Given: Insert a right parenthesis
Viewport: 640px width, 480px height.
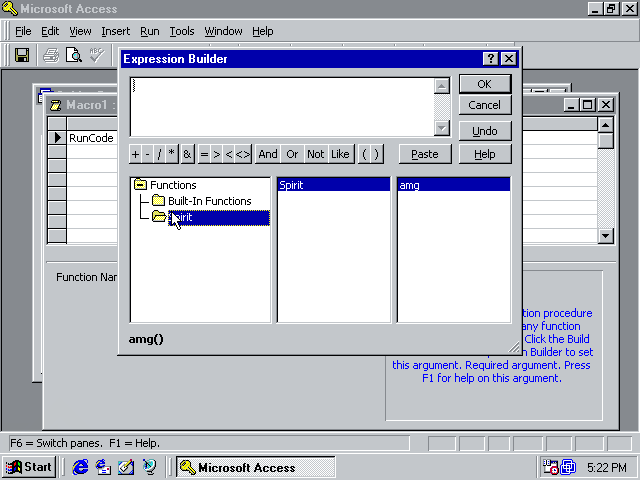Looking at the screenshot, I should 377,154.
